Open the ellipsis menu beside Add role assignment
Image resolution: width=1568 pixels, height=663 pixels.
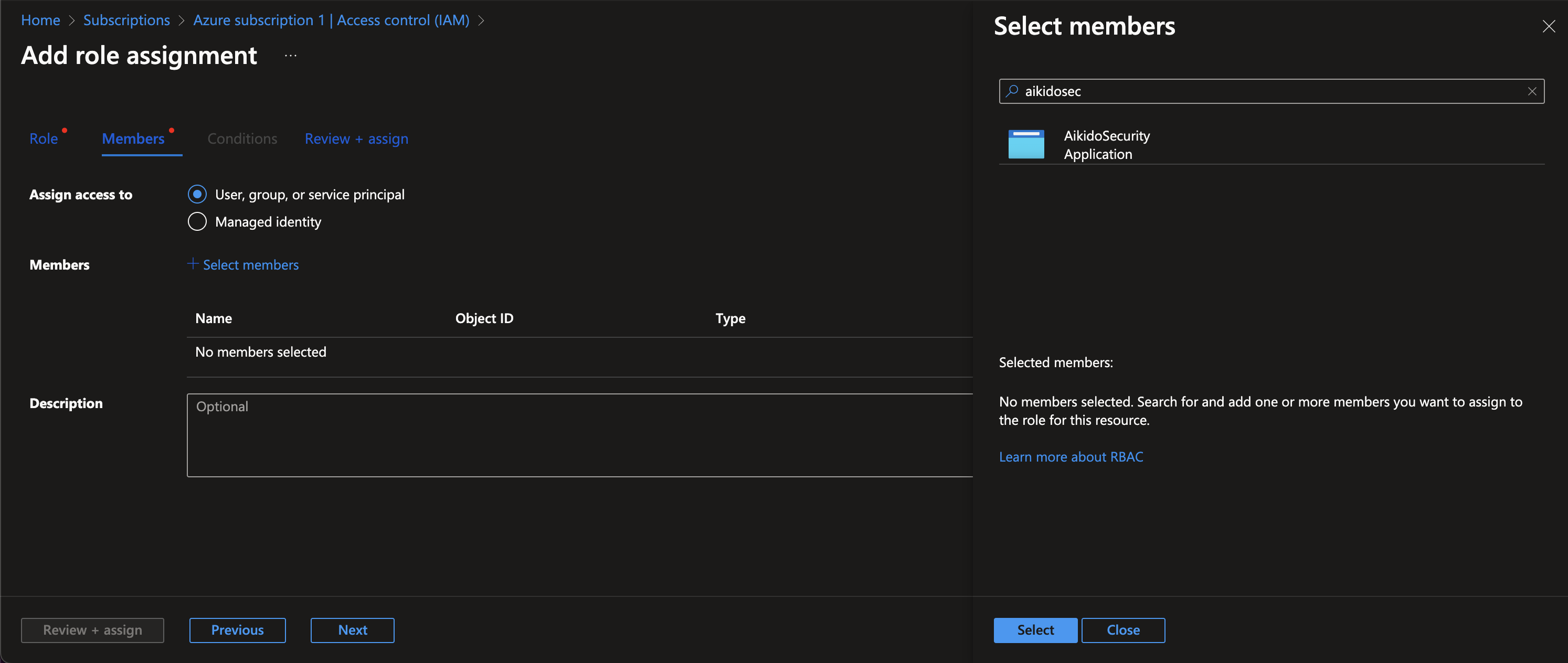click(x=291, y=56)
